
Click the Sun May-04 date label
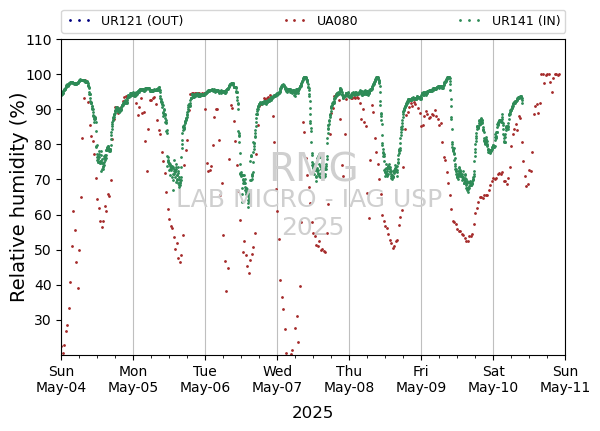(x=61, y=379)
